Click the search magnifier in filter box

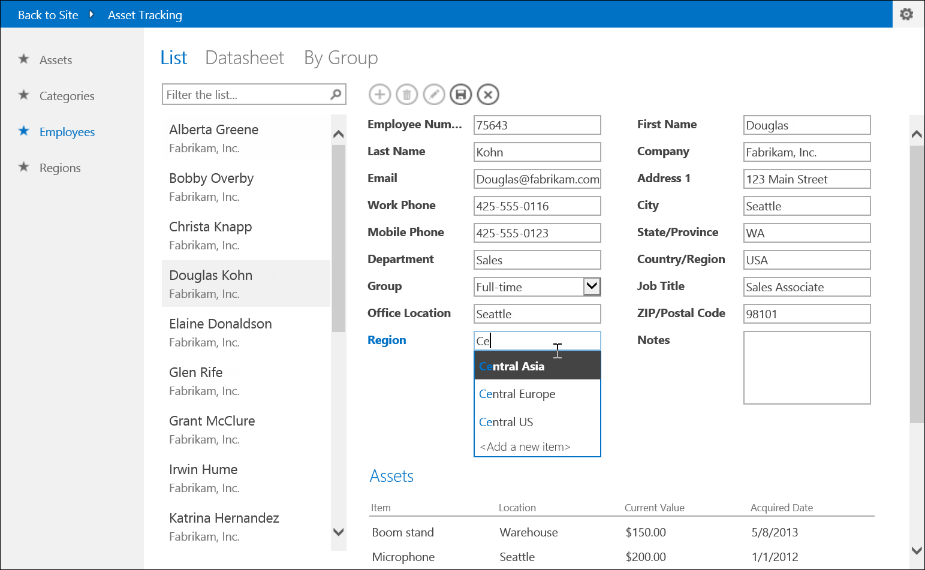click(x=336, y=94)
